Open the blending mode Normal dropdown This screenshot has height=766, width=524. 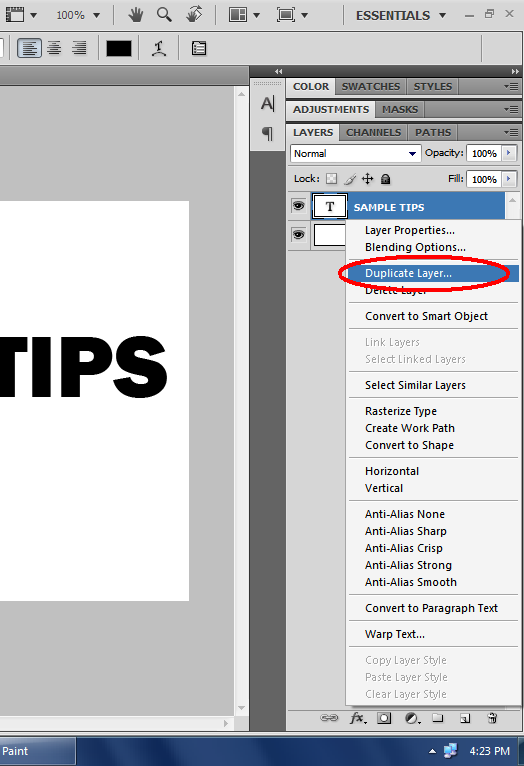pyautogui.click(x=356, y=153)
